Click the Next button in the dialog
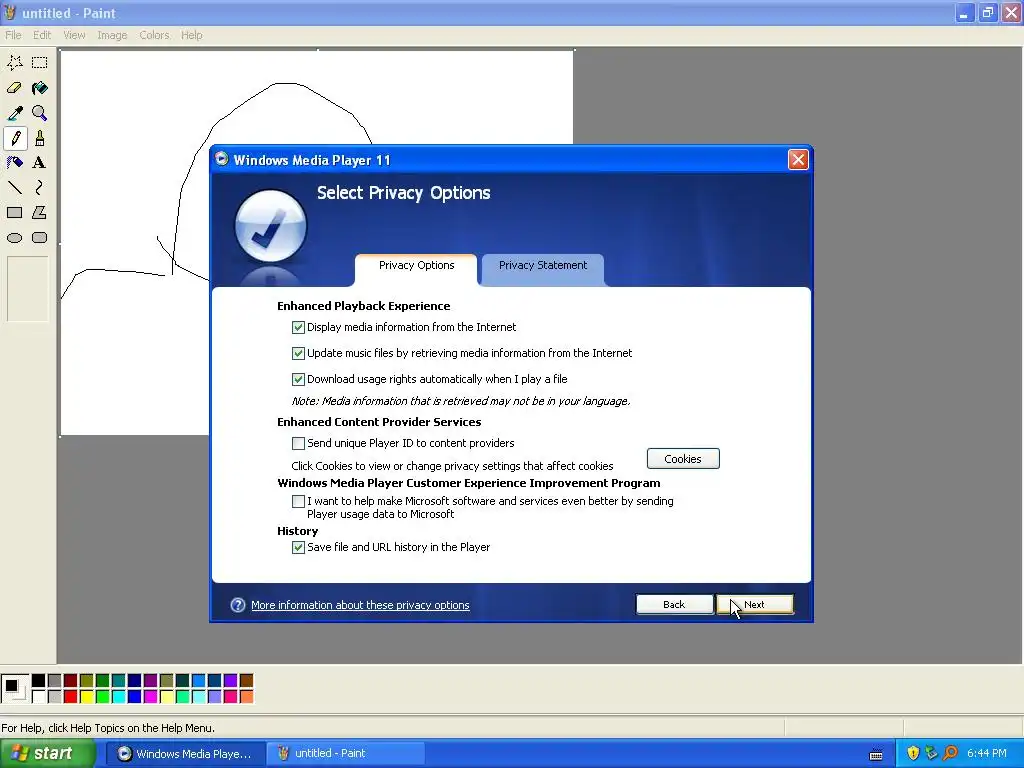1024x768 pixels. (755, 604)
